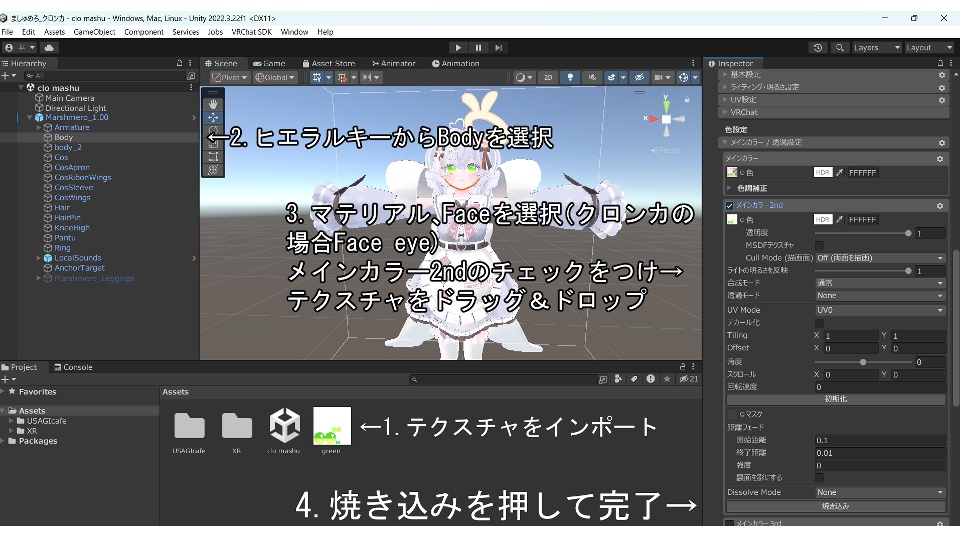
Task: Select the green texture asset thumbnail
Action: coord(332,426)
